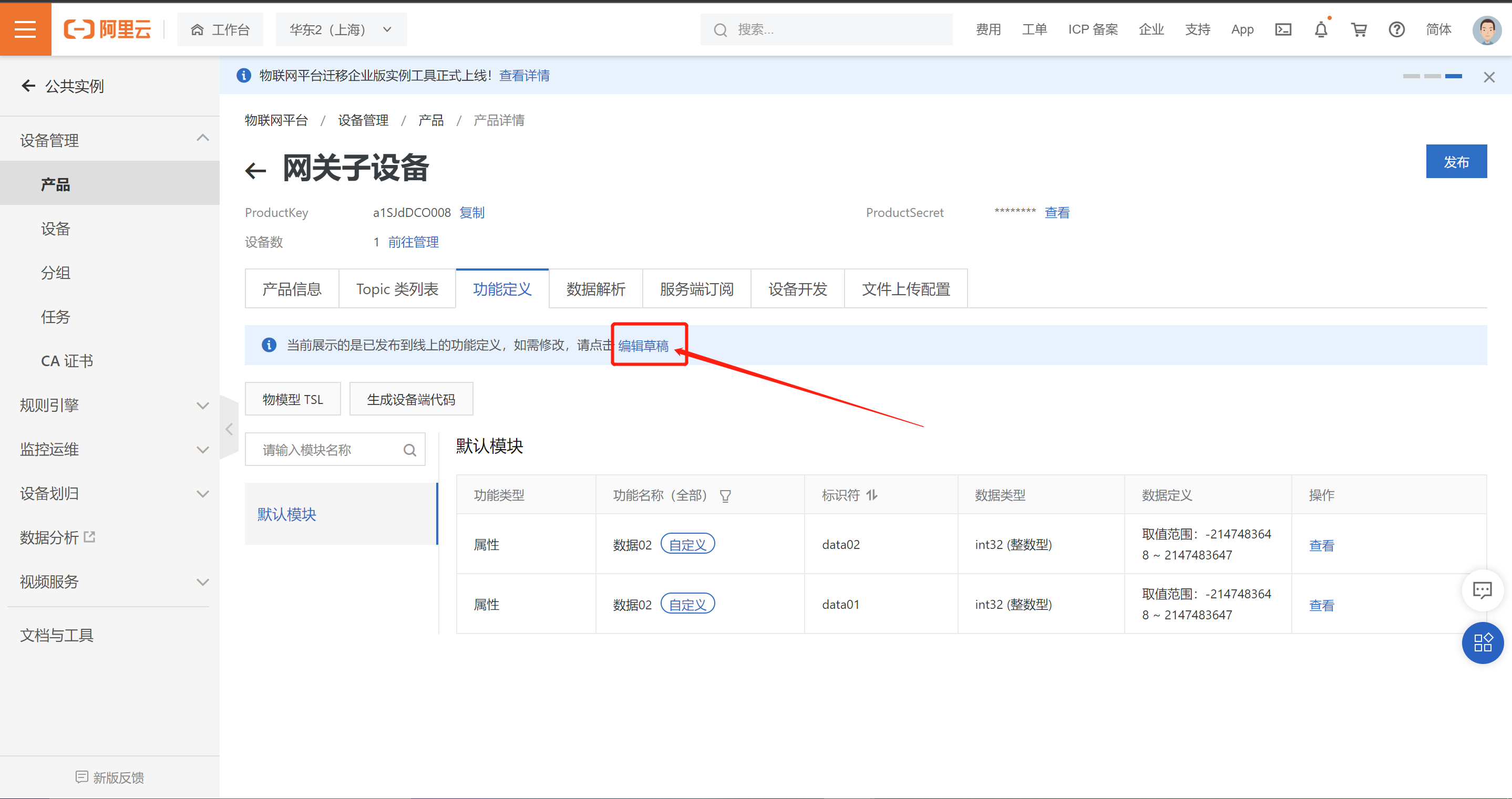Collapse the sidebar with the left-chevron handle
The width and height of the screenshot is (1512, 799).
click(229, 429)
